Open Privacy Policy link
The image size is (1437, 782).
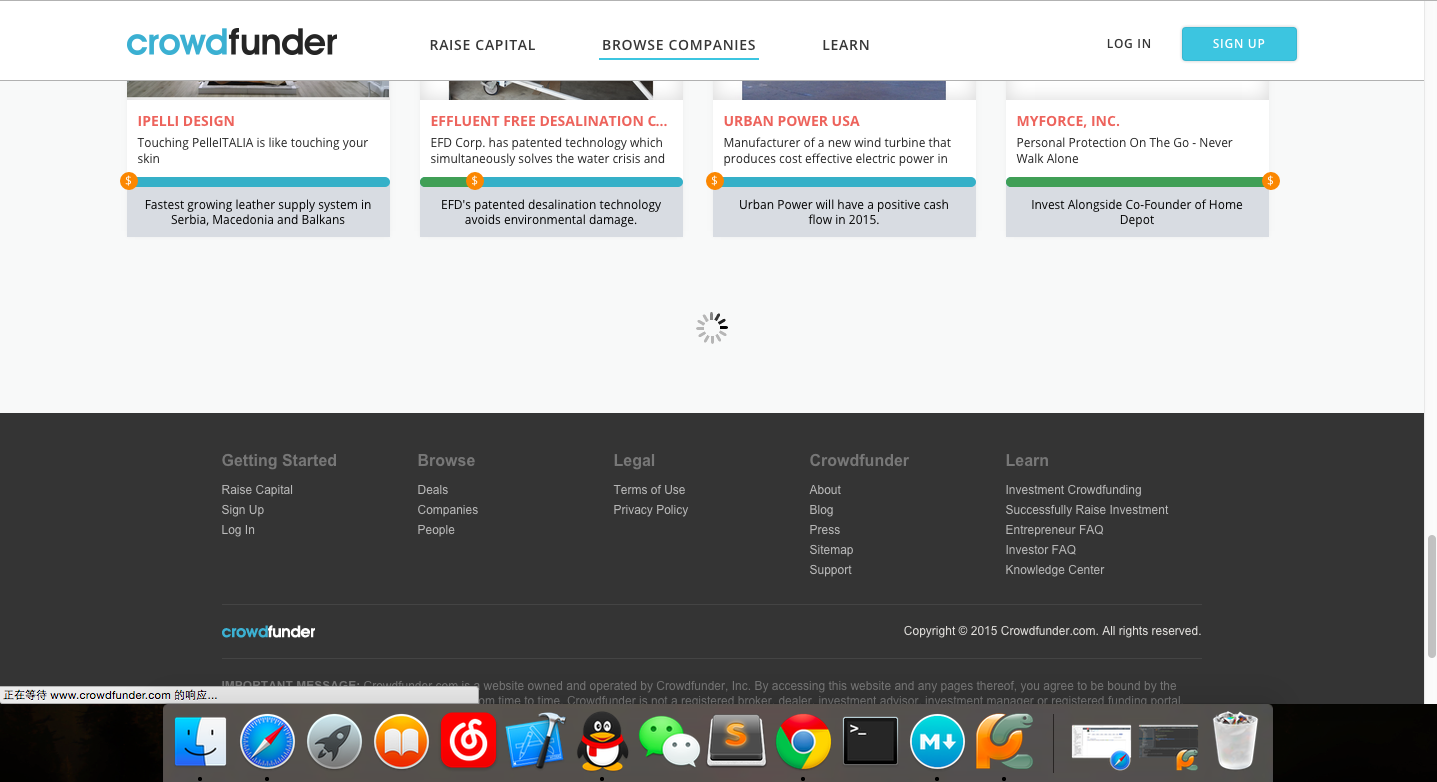(651, 510)
